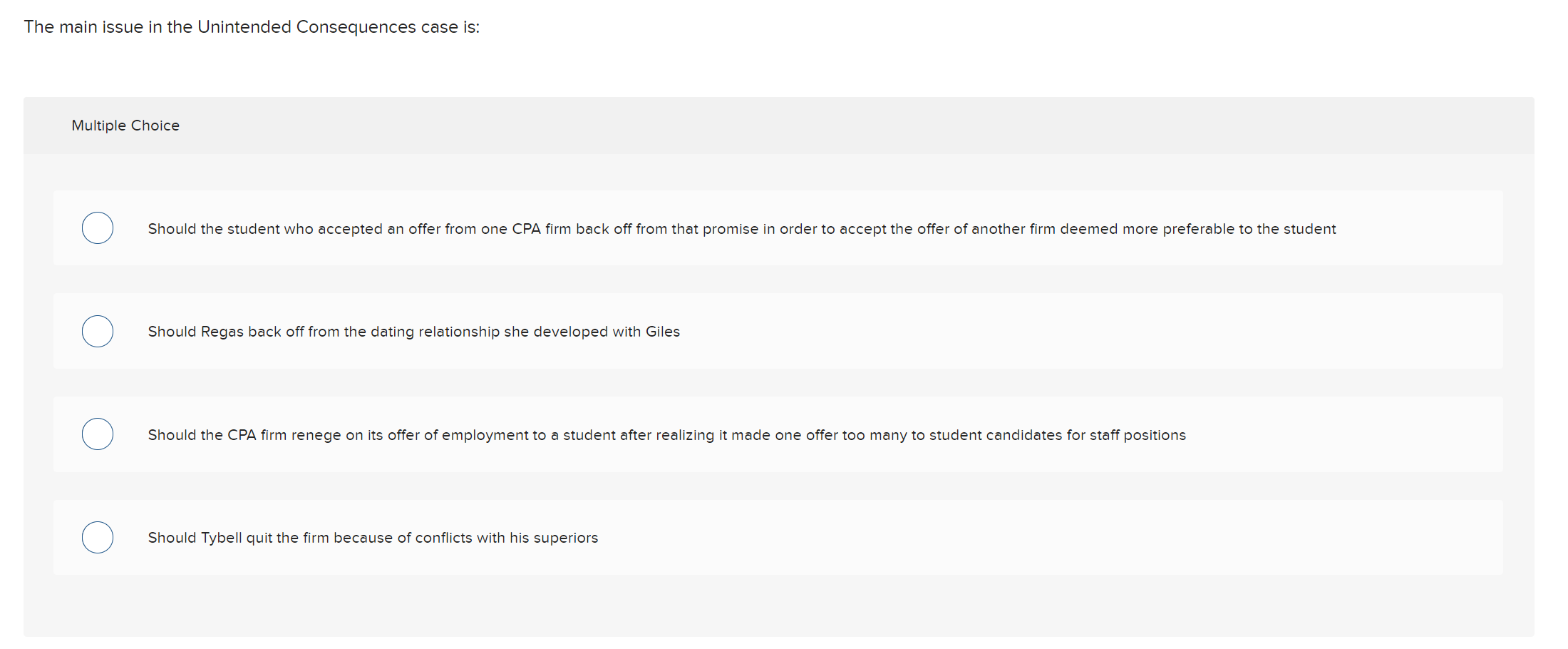
Task: Choose the radio button for the CPA firm renege option
Action: 97,434
